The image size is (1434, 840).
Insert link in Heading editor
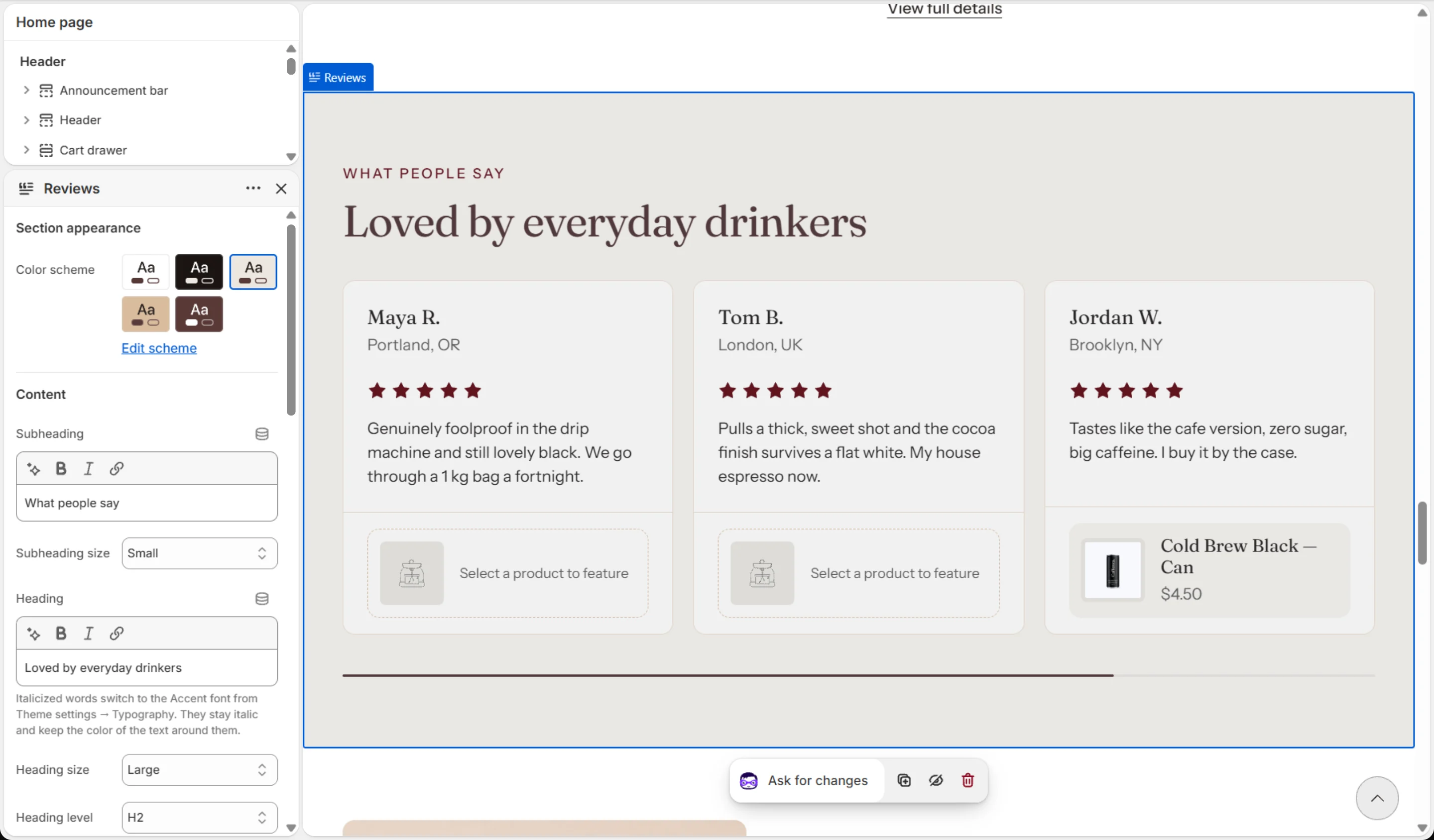(x=117, y=633)
